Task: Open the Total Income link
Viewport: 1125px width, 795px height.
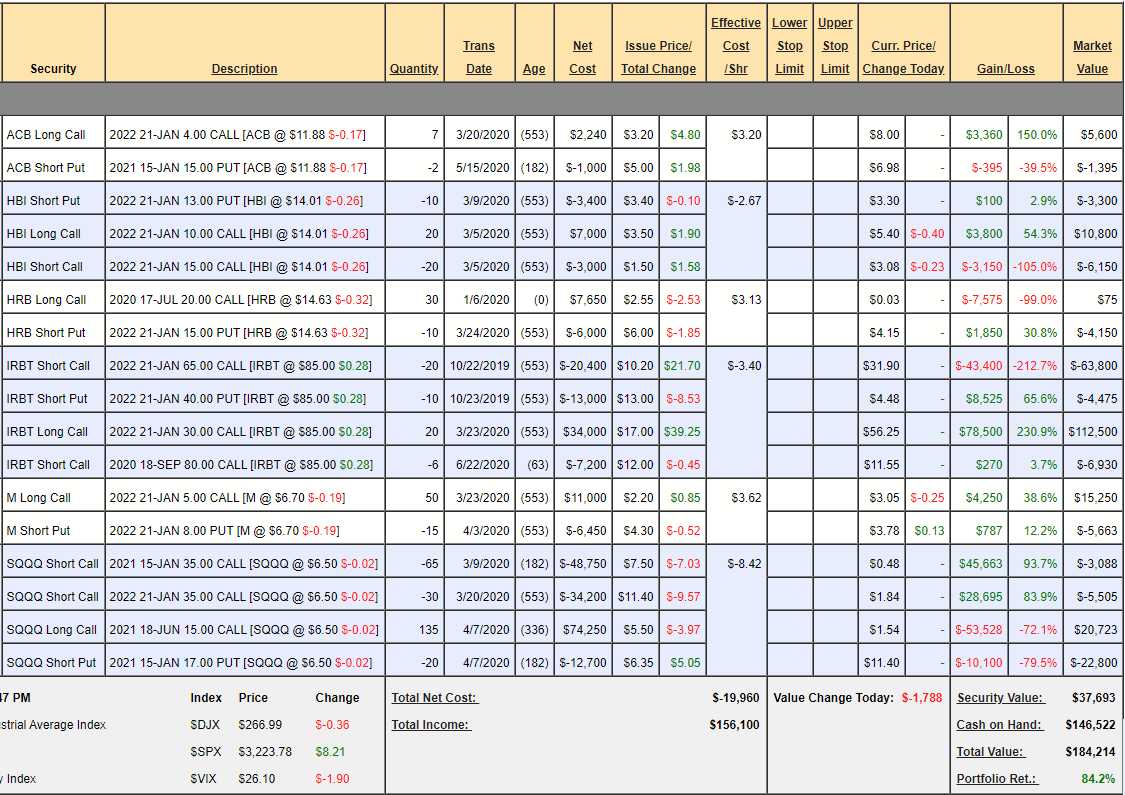Action: pos(430,725)
